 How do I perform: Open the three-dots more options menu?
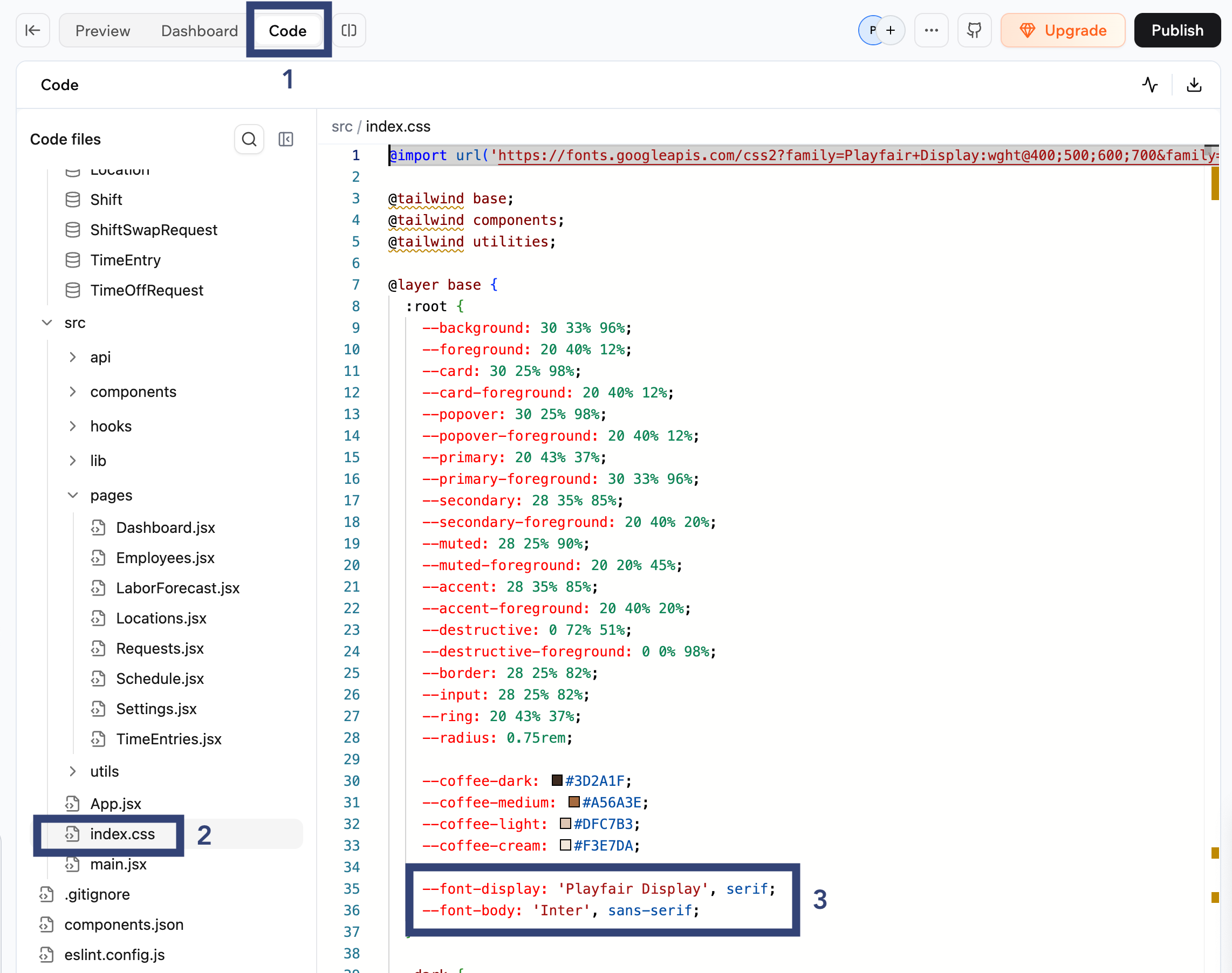pyautogui.click(x=931, y=30)
